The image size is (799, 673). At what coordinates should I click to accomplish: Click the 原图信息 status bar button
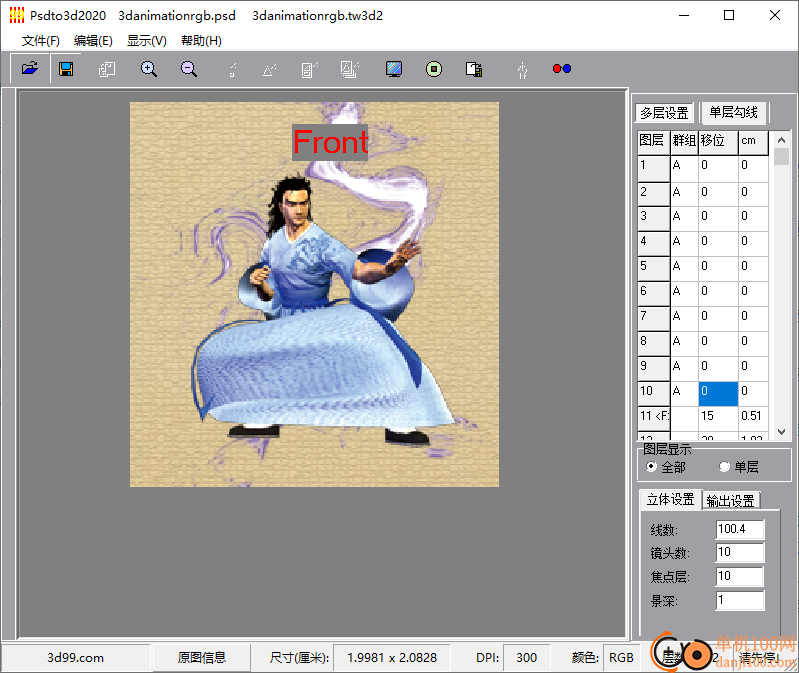coord(202,658)
